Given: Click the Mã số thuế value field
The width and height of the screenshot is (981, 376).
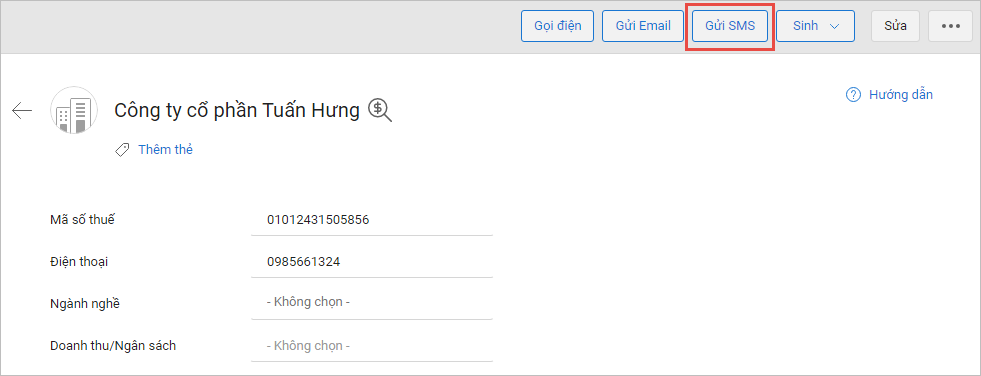Looking at the screenshot, I should (372, 220).
